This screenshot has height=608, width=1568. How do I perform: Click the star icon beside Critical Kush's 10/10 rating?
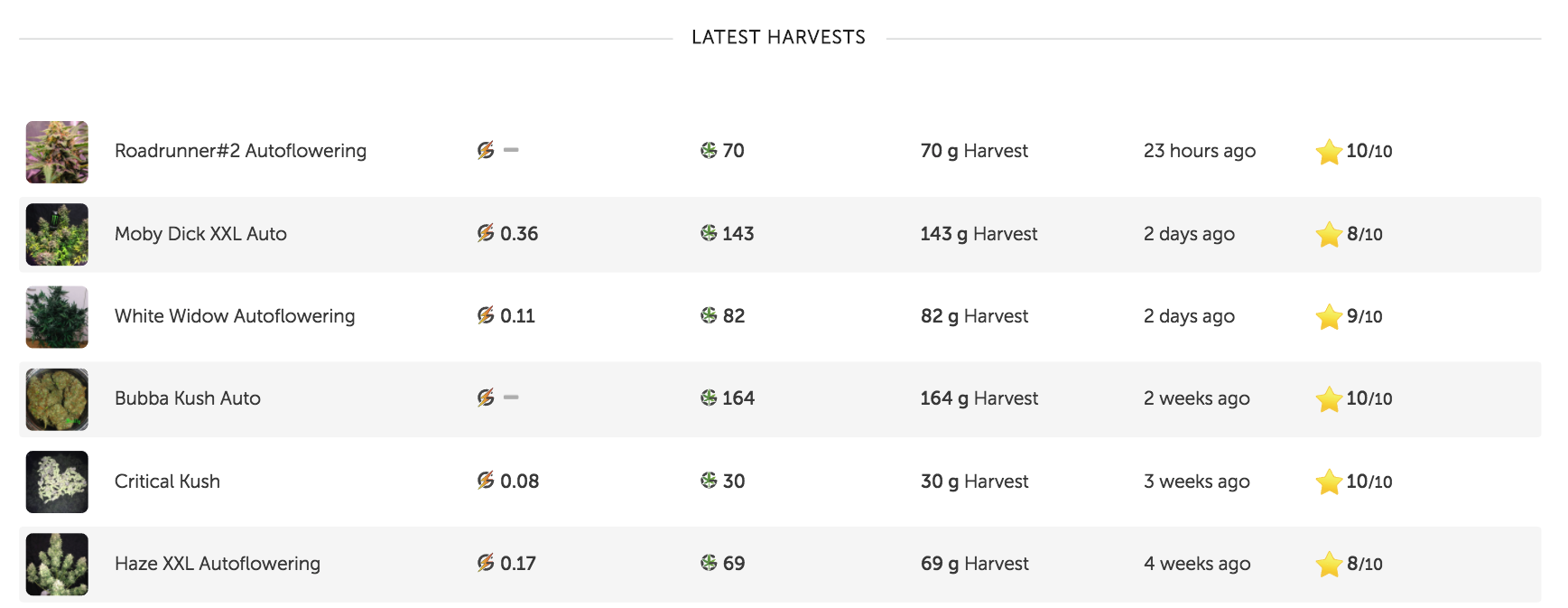click(x=1328, y=482)
